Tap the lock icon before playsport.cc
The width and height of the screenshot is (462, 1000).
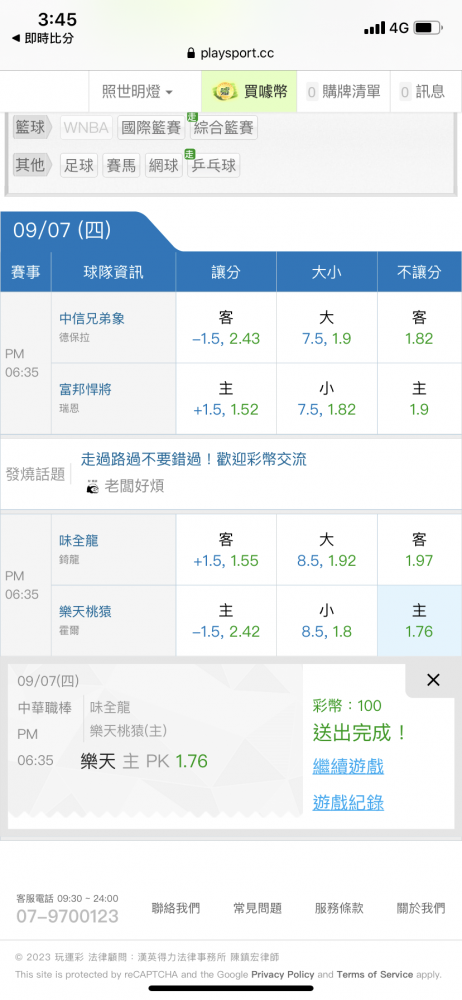pos(191,54)
